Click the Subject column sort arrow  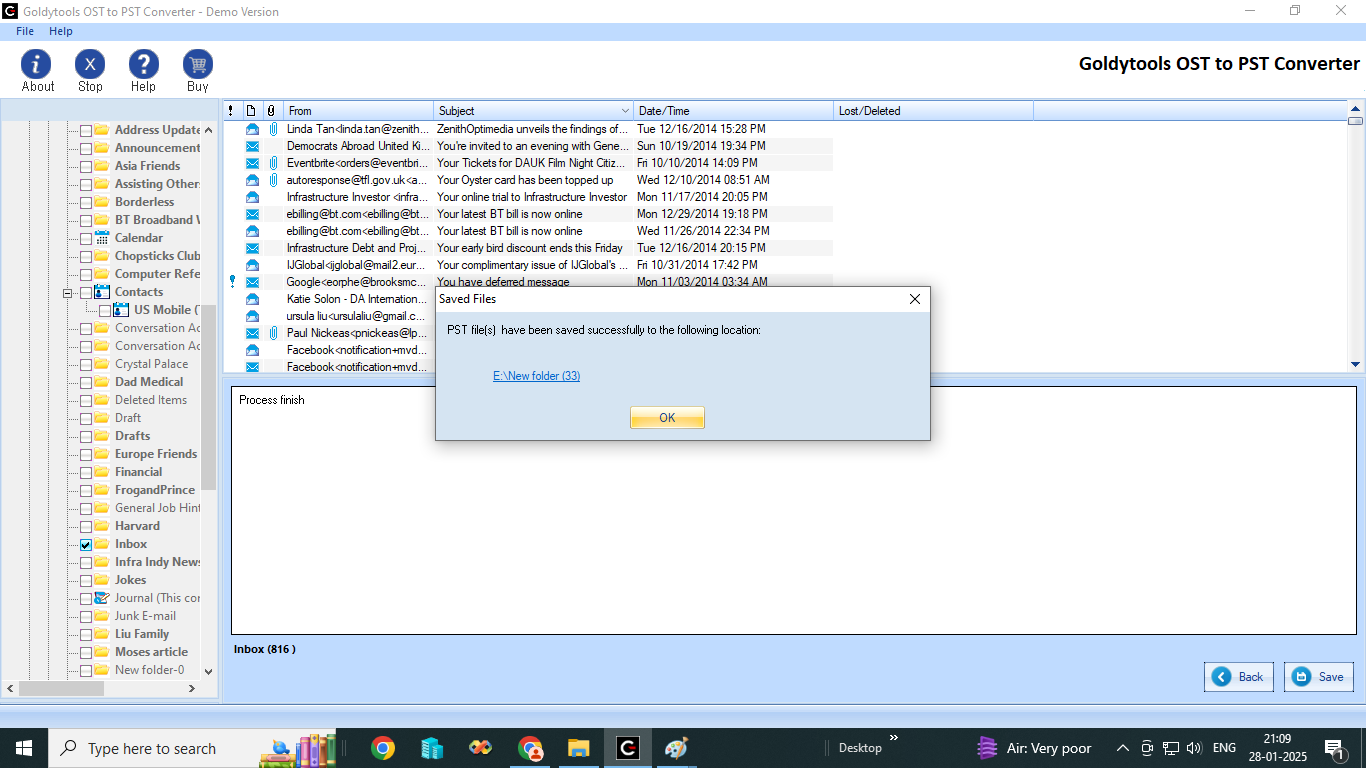click(626, 111)
